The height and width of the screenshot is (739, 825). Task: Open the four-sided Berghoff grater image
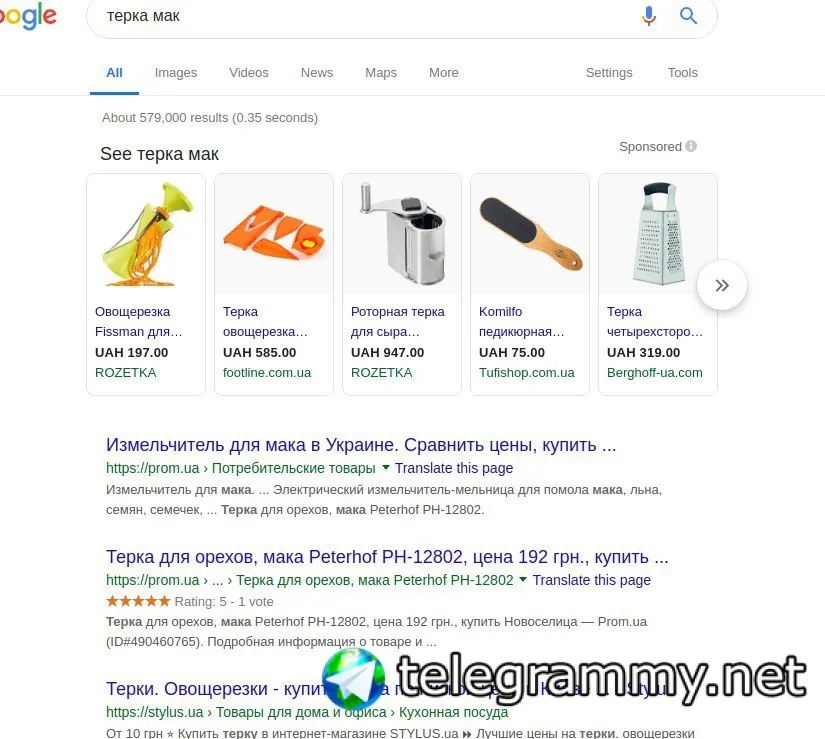tap(658, 234)
